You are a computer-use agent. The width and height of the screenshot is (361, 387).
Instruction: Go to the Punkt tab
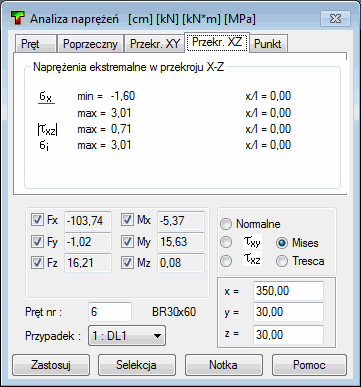(x=268, y=44)
